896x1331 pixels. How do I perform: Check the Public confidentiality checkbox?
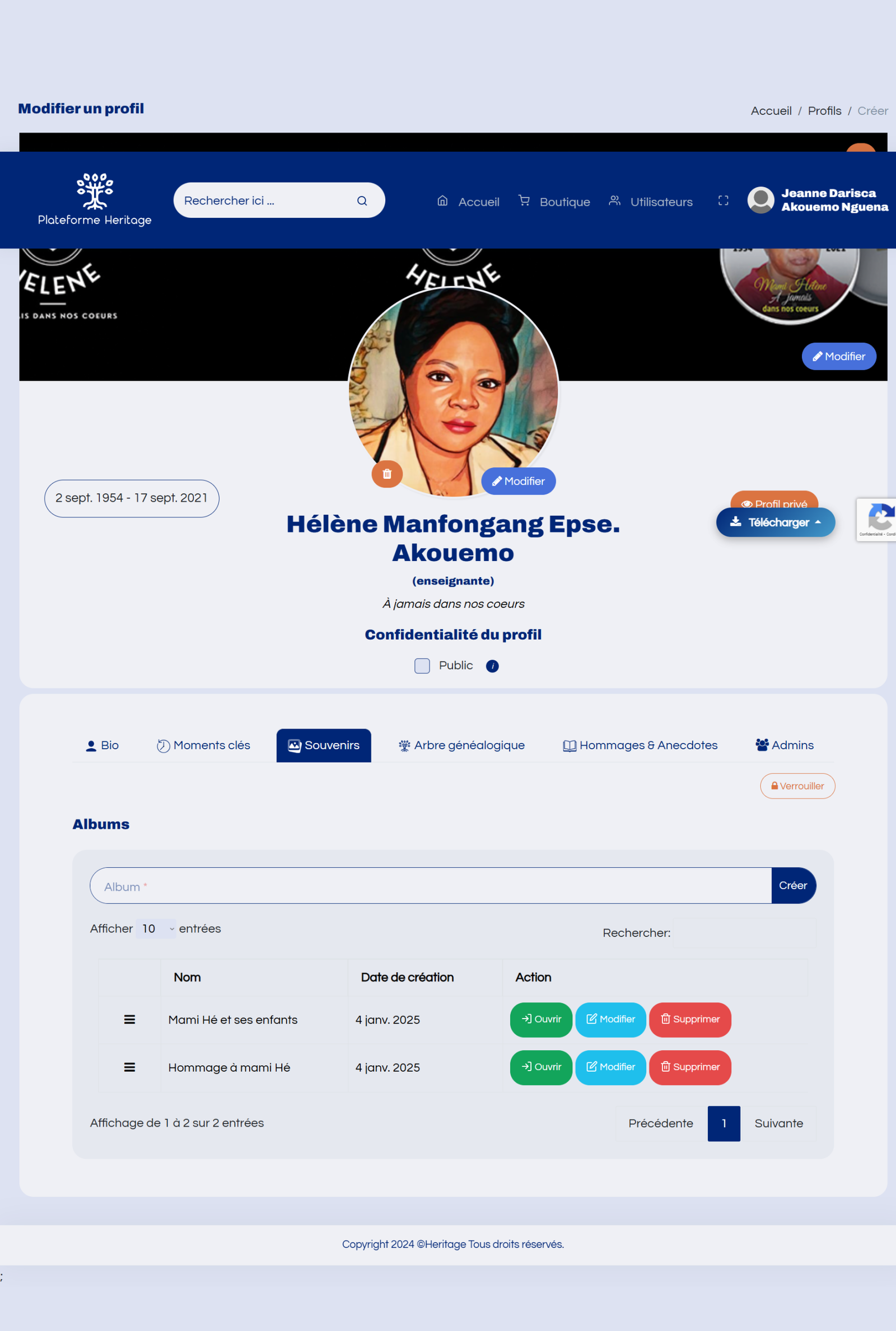click(x=422, y=665)
